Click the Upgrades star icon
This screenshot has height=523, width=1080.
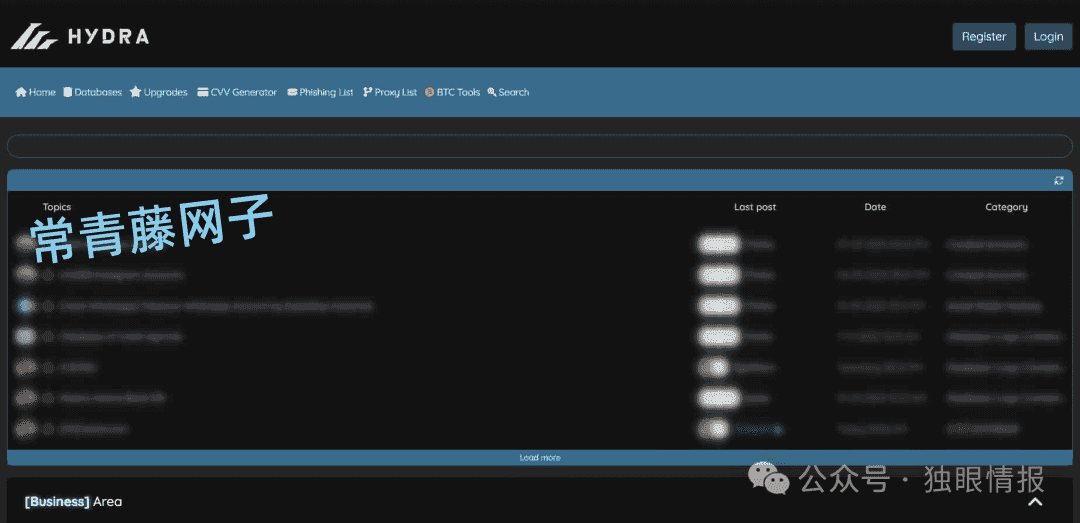pyautogui.click(x=136, y=92)
